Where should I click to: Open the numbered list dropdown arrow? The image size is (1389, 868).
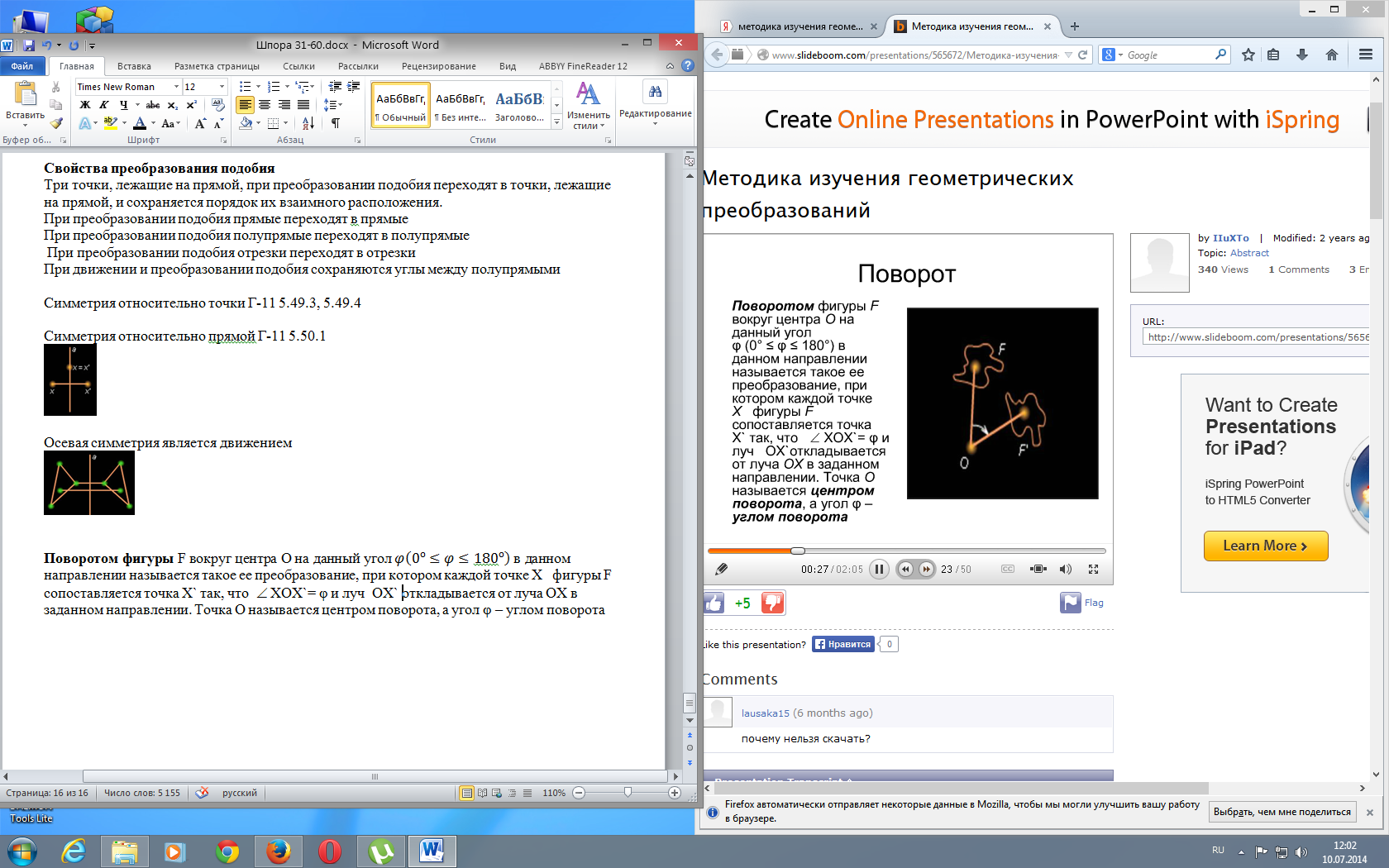click(x=287, y=87)
